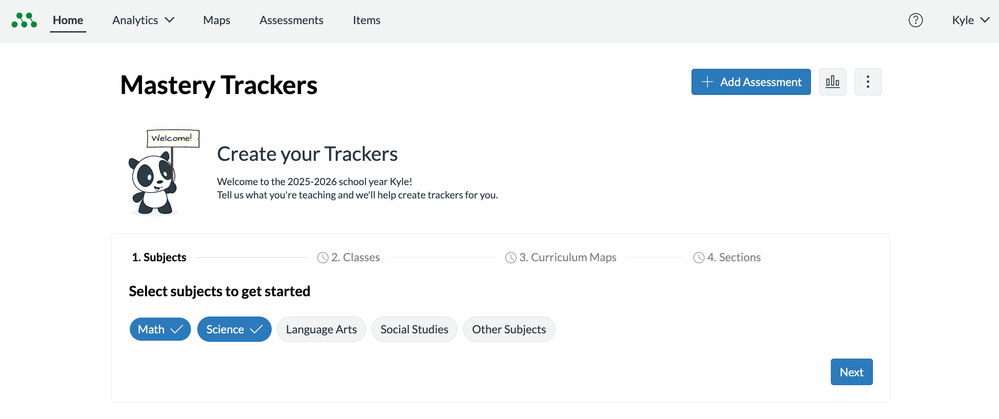999x419 pixels.
Task: Click the clock icon beside Sections step
Action: [x=699, y=258]
